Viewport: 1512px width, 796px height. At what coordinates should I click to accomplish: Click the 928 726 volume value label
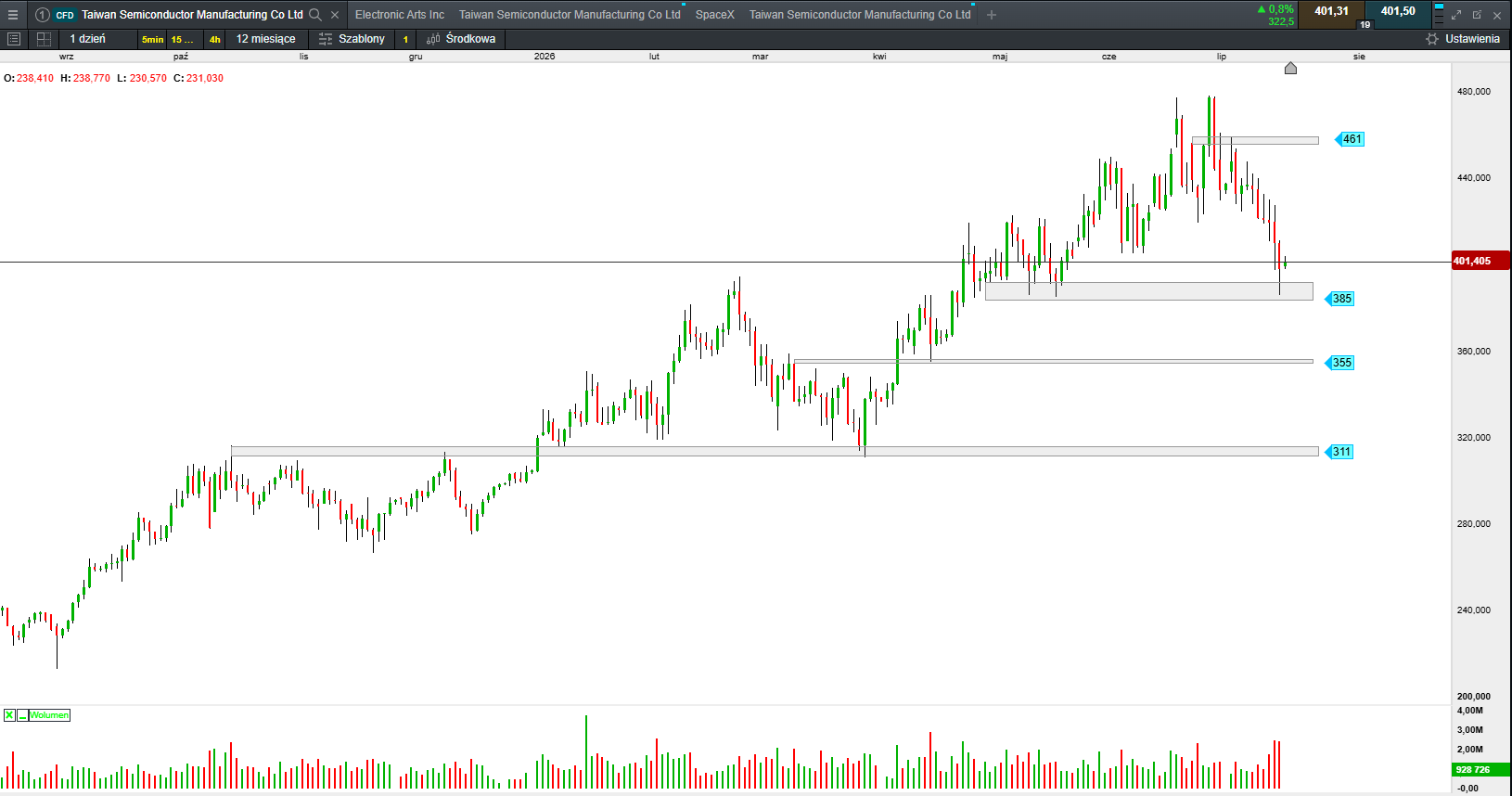(x=1480, y=769)
